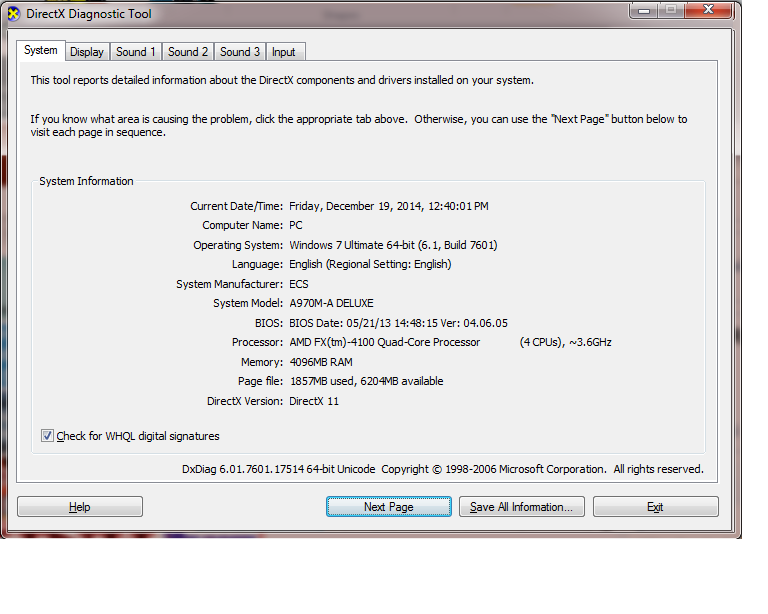This screenshot has width=768, height=614.
Task: Click the BIOS Date value text
Action: [x=398, y=323]
